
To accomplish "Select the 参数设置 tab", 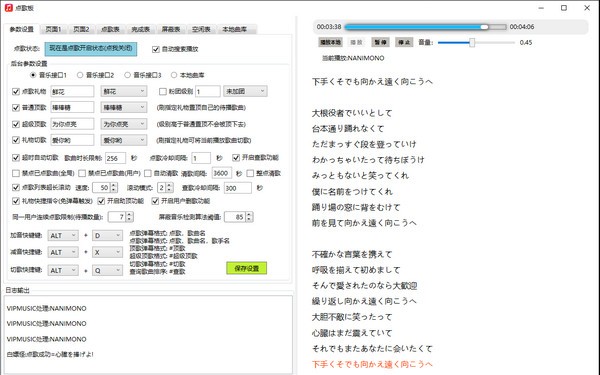I will (21, 29).
